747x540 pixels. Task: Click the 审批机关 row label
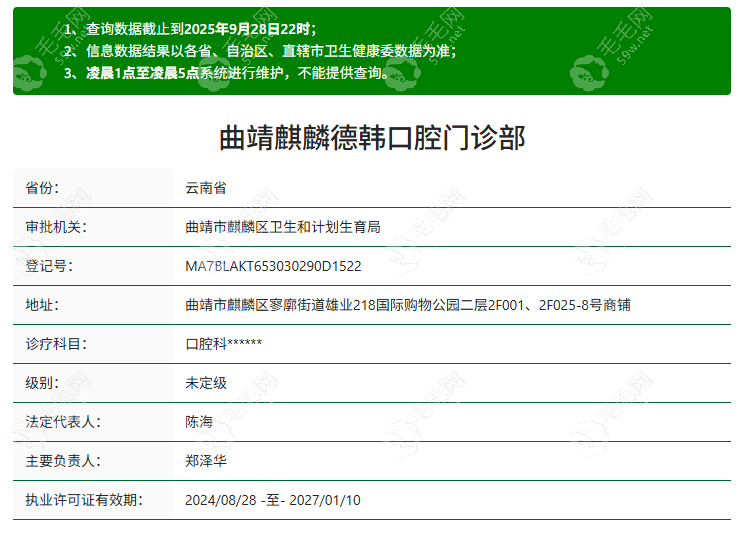click(x=56, y=227)
